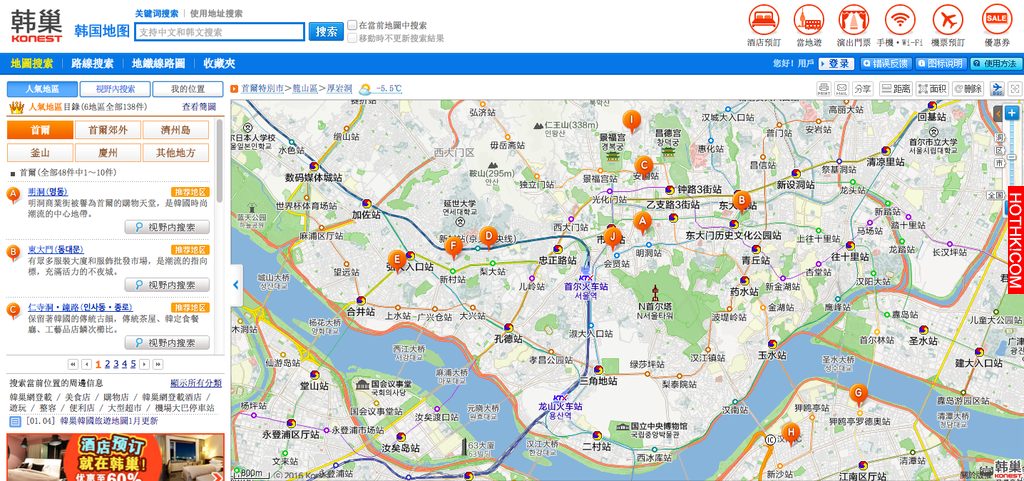Screen dimensions: 1024x481
Task: Click the 登录 login button
Action: [x=835, y=63]
